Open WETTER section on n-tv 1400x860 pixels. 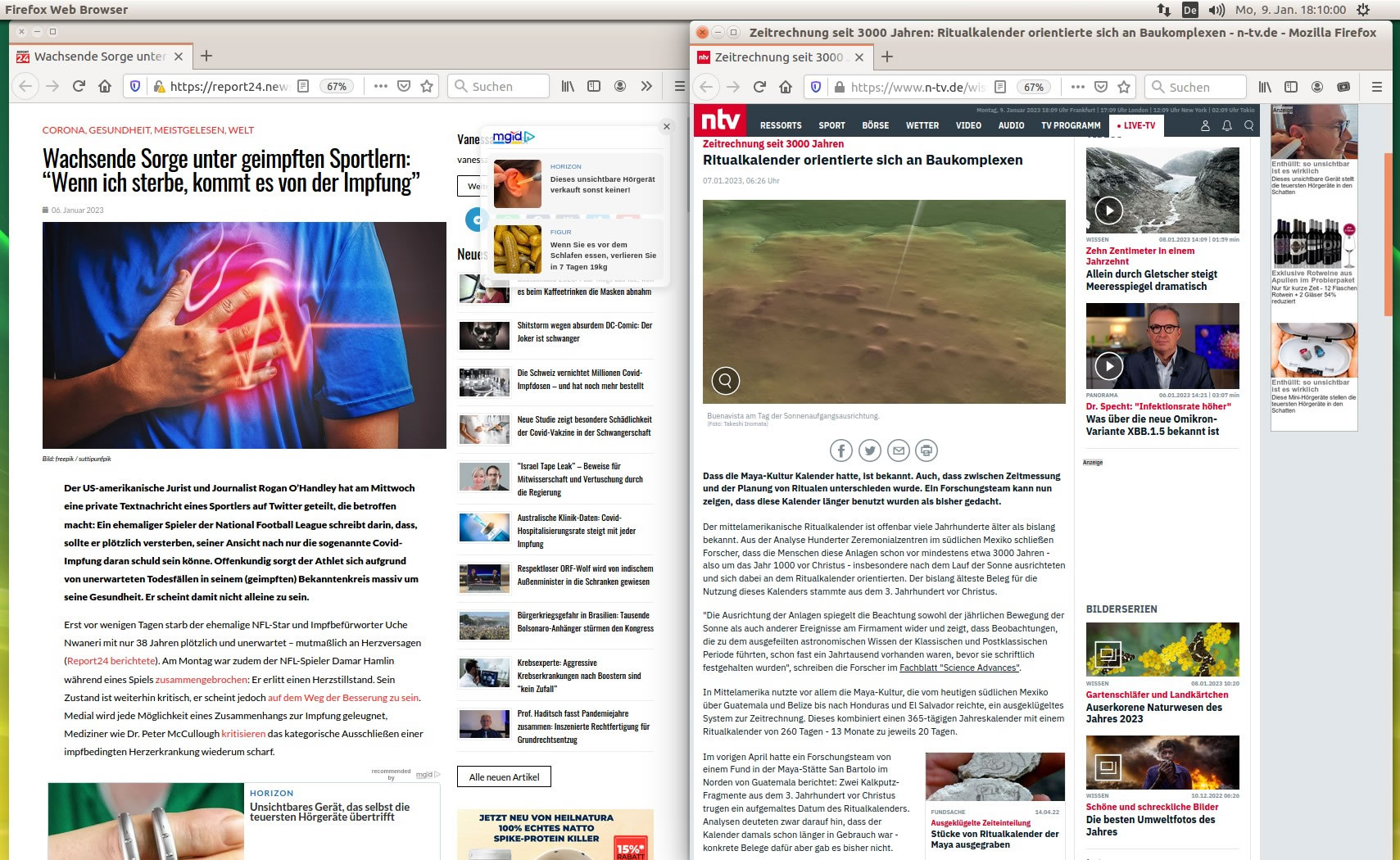coord(922,125)
